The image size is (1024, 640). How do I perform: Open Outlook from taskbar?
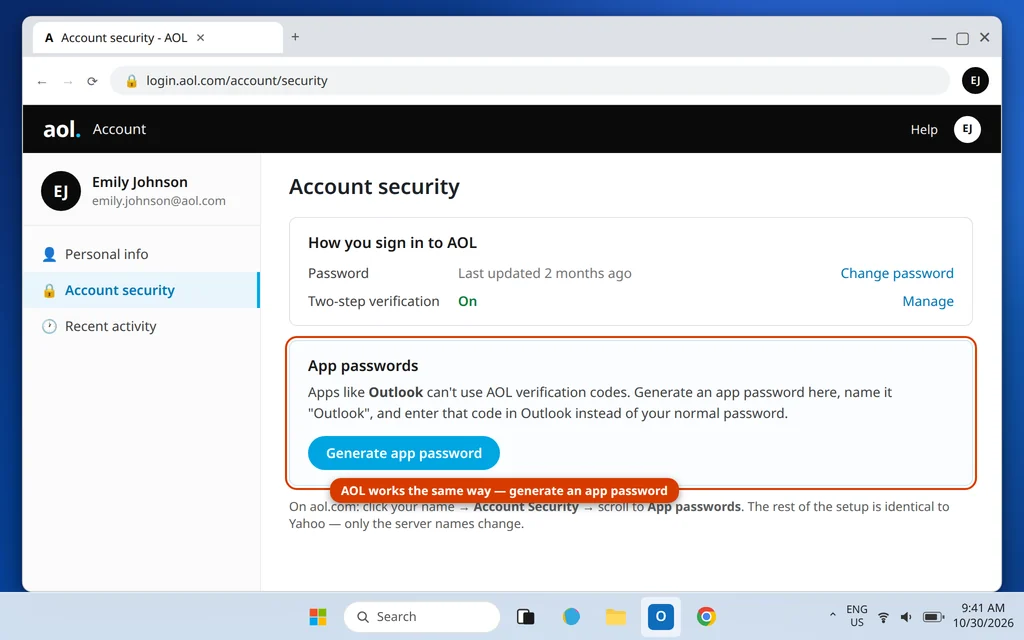point(661,616)
